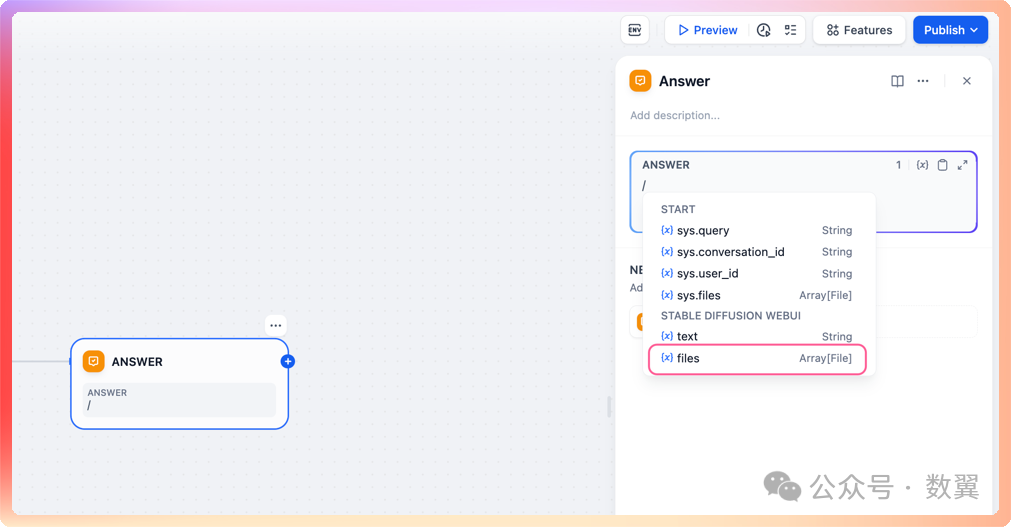Expand the Publish dropdown
This screenshot has width=1011, height=527.
pos(950,30)
